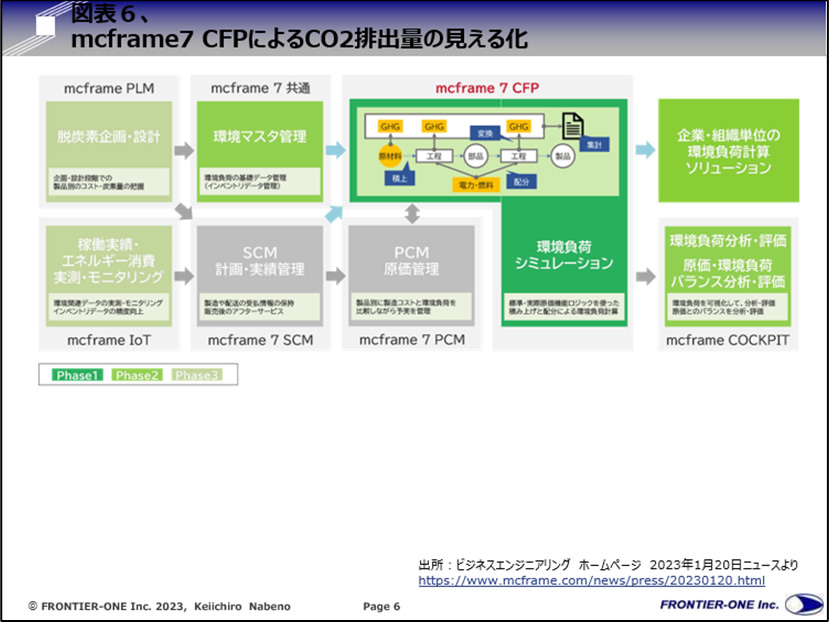This screenshot has width=829, height=622.
Task: Click the mcframe COCKPIT label
Action: tap(727, 340)
